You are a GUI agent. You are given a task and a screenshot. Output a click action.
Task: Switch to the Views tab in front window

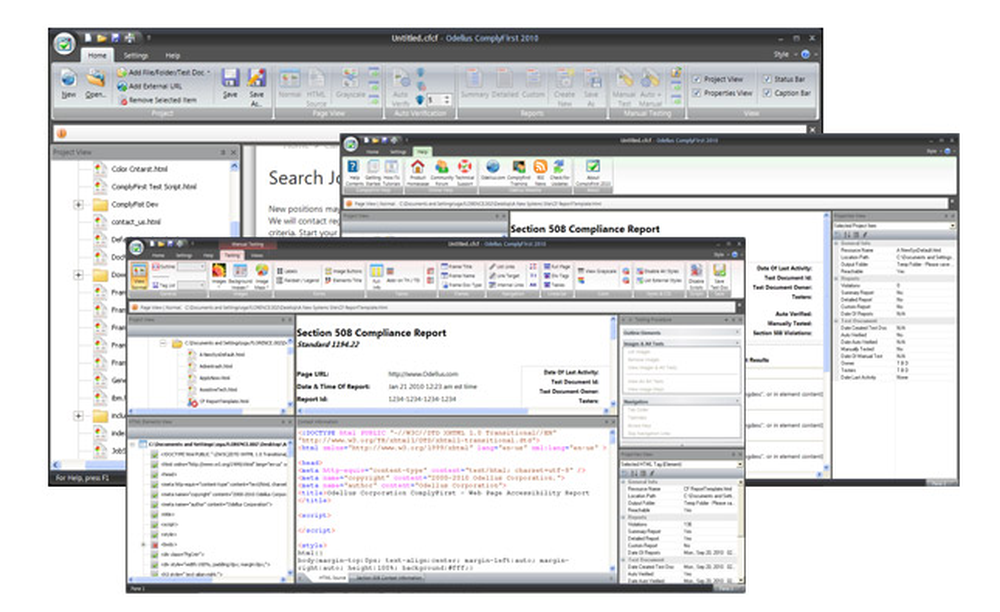(x=256, y=255)
